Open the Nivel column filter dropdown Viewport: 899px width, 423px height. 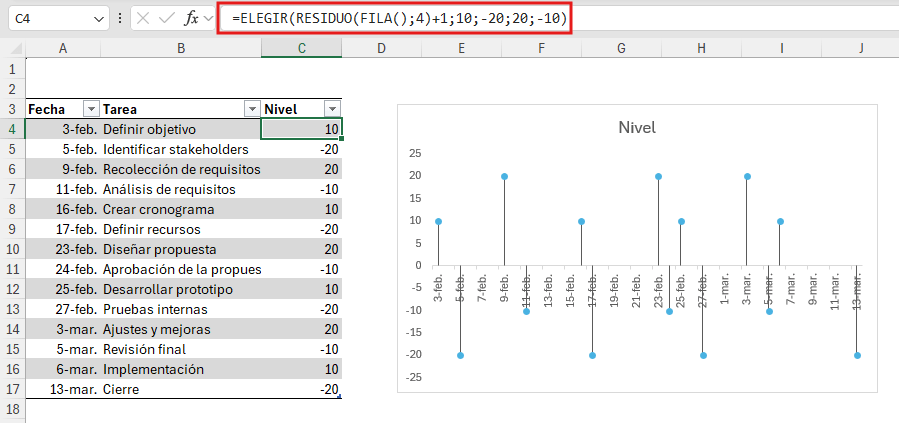[x=332, y=109]
